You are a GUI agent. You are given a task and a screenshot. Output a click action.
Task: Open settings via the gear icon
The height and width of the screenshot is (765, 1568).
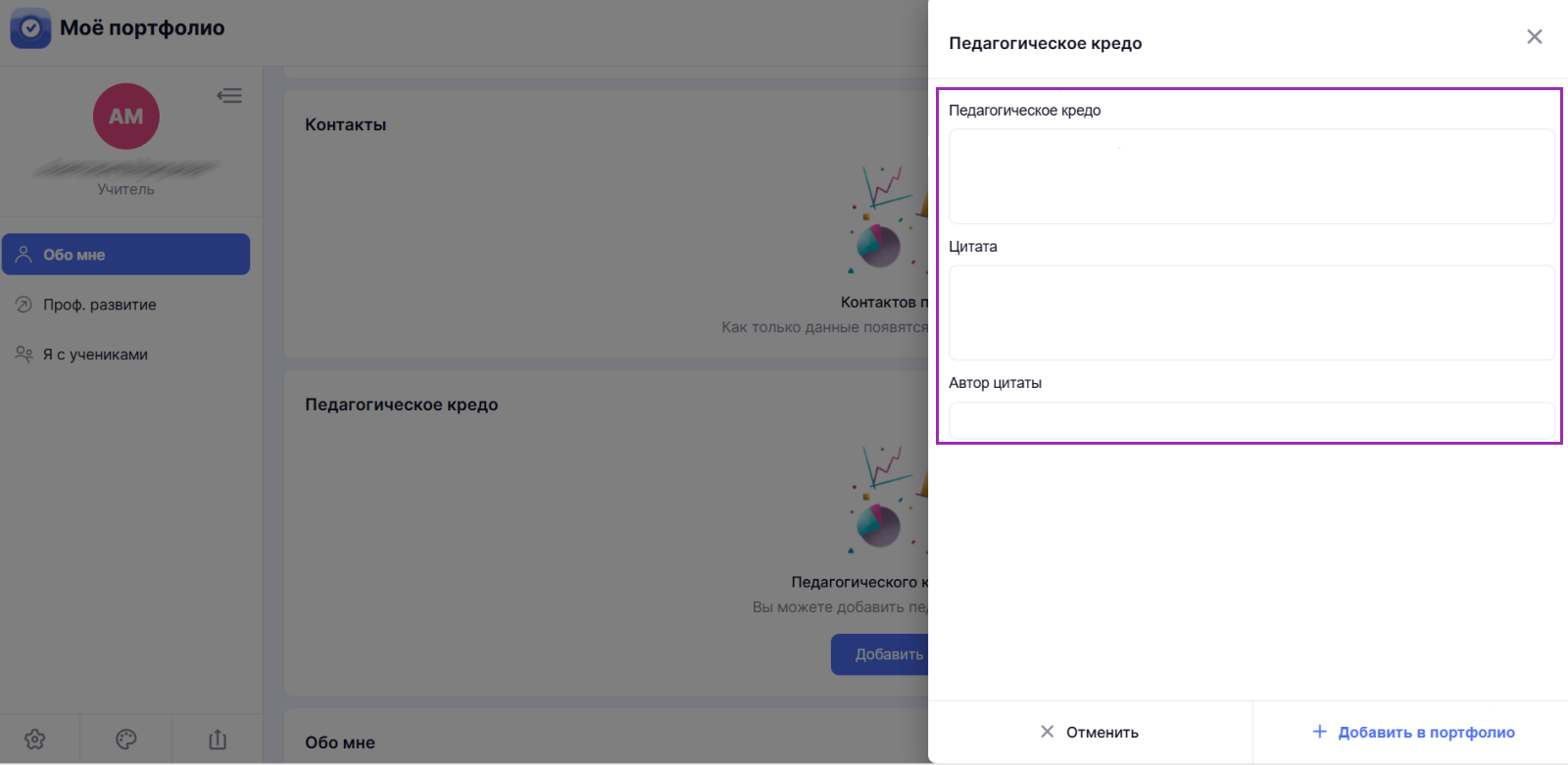35,740
